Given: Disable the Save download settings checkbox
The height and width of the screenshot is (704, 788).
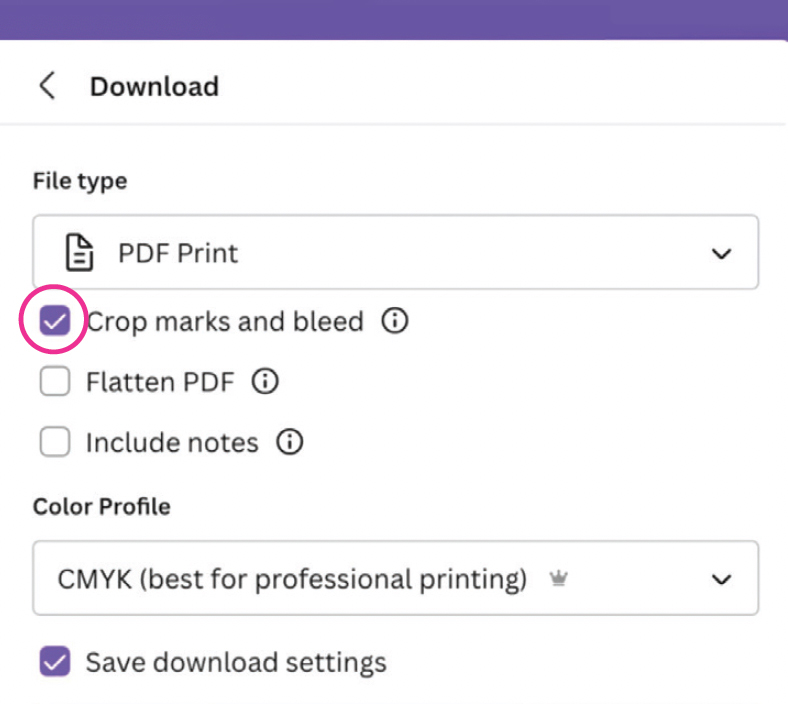Looking at the screenshot, I should tap(54, 662).
